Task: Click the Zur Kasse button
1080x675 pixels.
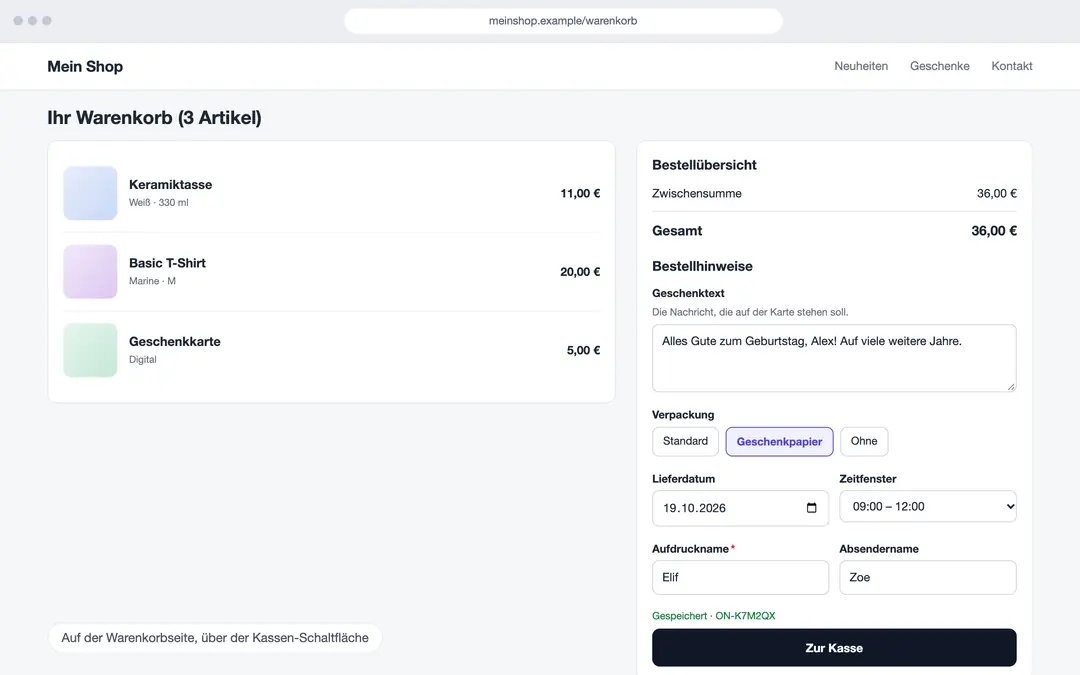Action: 834,647
